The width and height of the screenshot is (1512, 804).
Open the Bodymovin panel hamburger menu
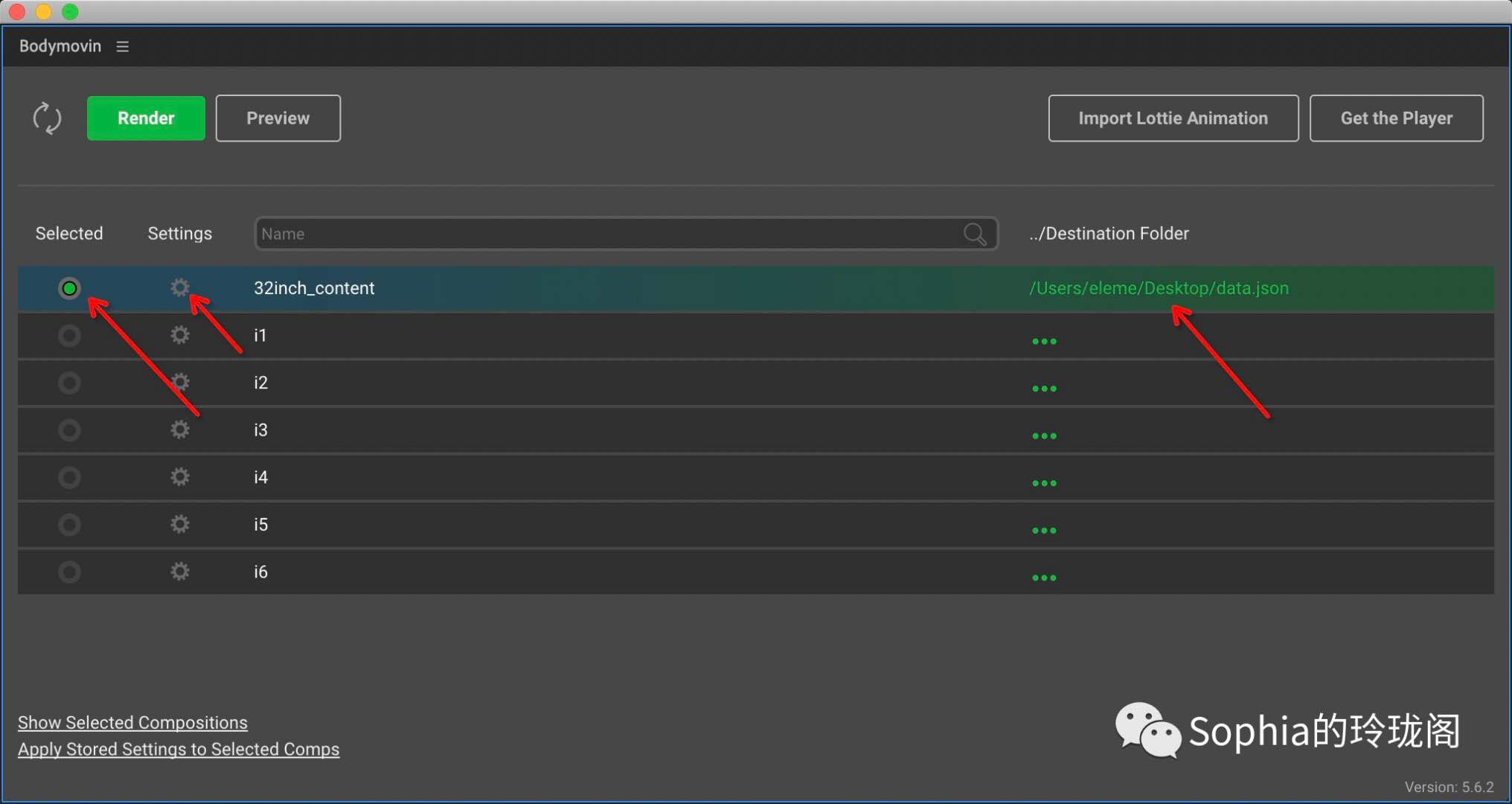pyautogui.click(x=123, y=46)
